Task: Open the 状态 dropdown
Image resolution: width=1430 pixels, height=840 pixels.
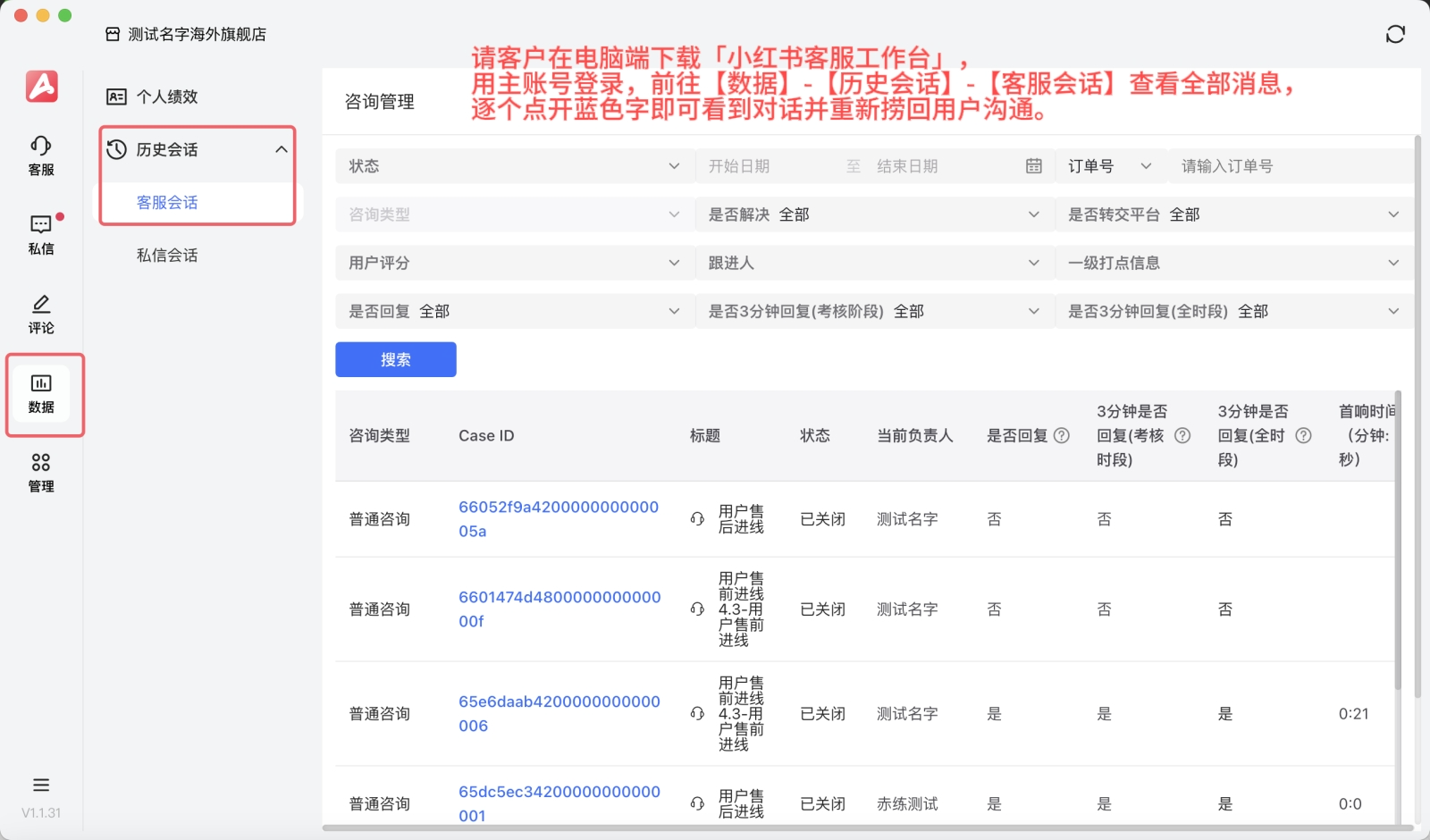Action: [x=514, y=166]
